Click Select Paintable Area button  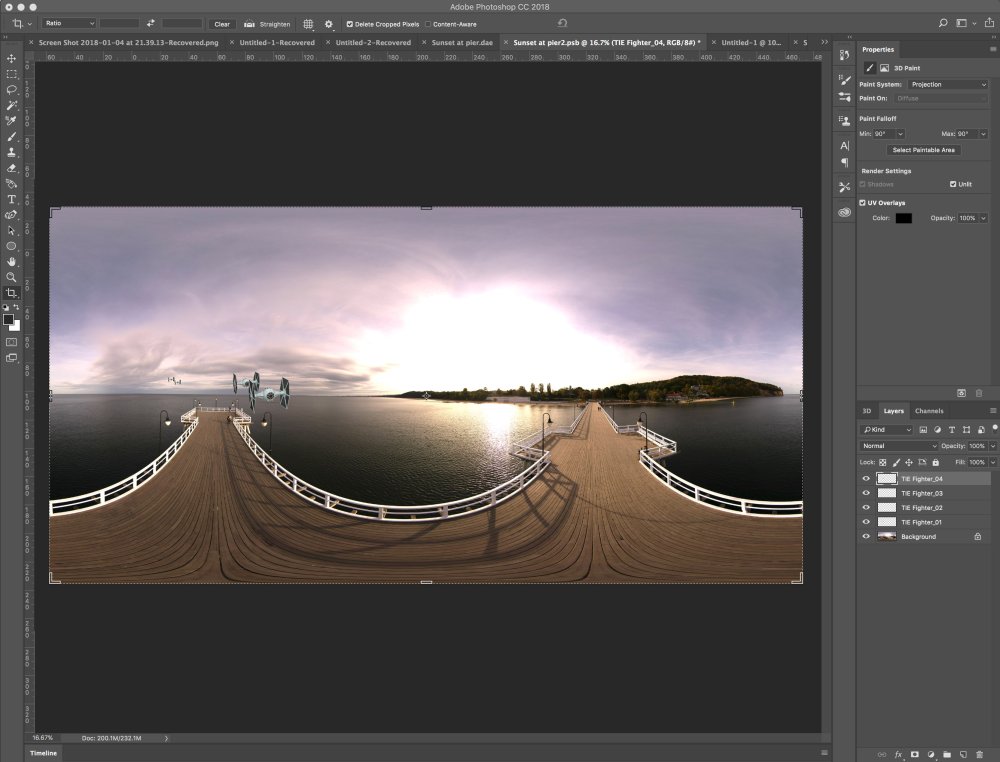click(923, 150)
